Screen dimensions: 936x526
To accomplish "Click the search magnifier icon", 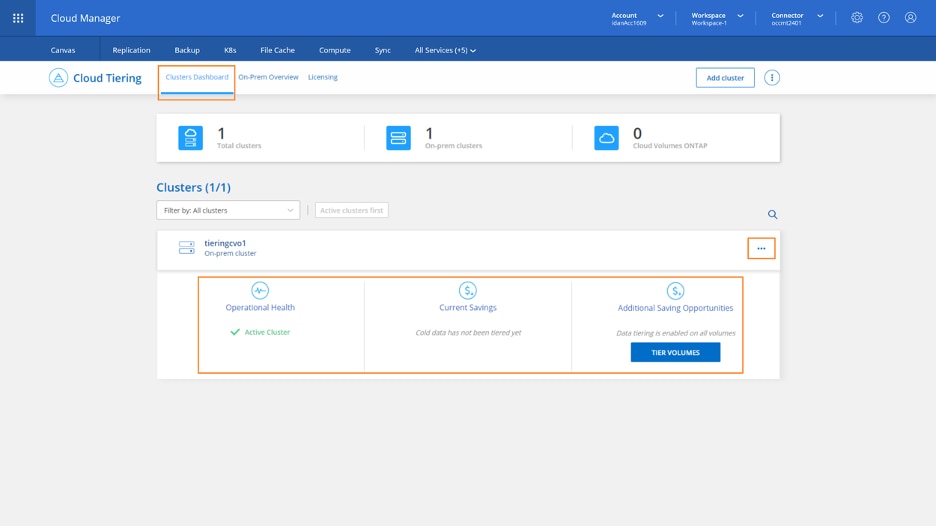I will pyautogui.click(x=772, y=215).
